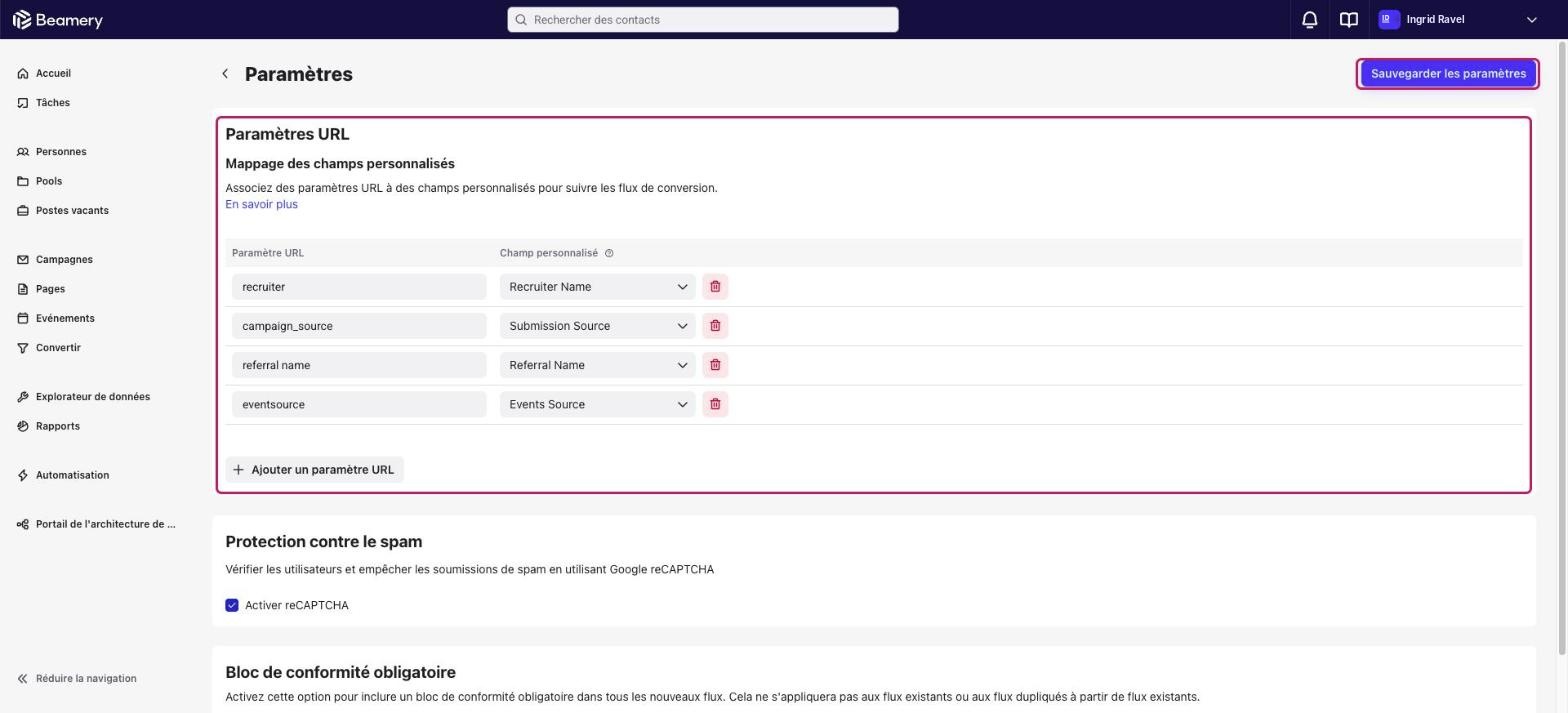Viewport: 1568px width, 713px height.
Task: Click the Tâches checklist icon
Action: [23, 103]
